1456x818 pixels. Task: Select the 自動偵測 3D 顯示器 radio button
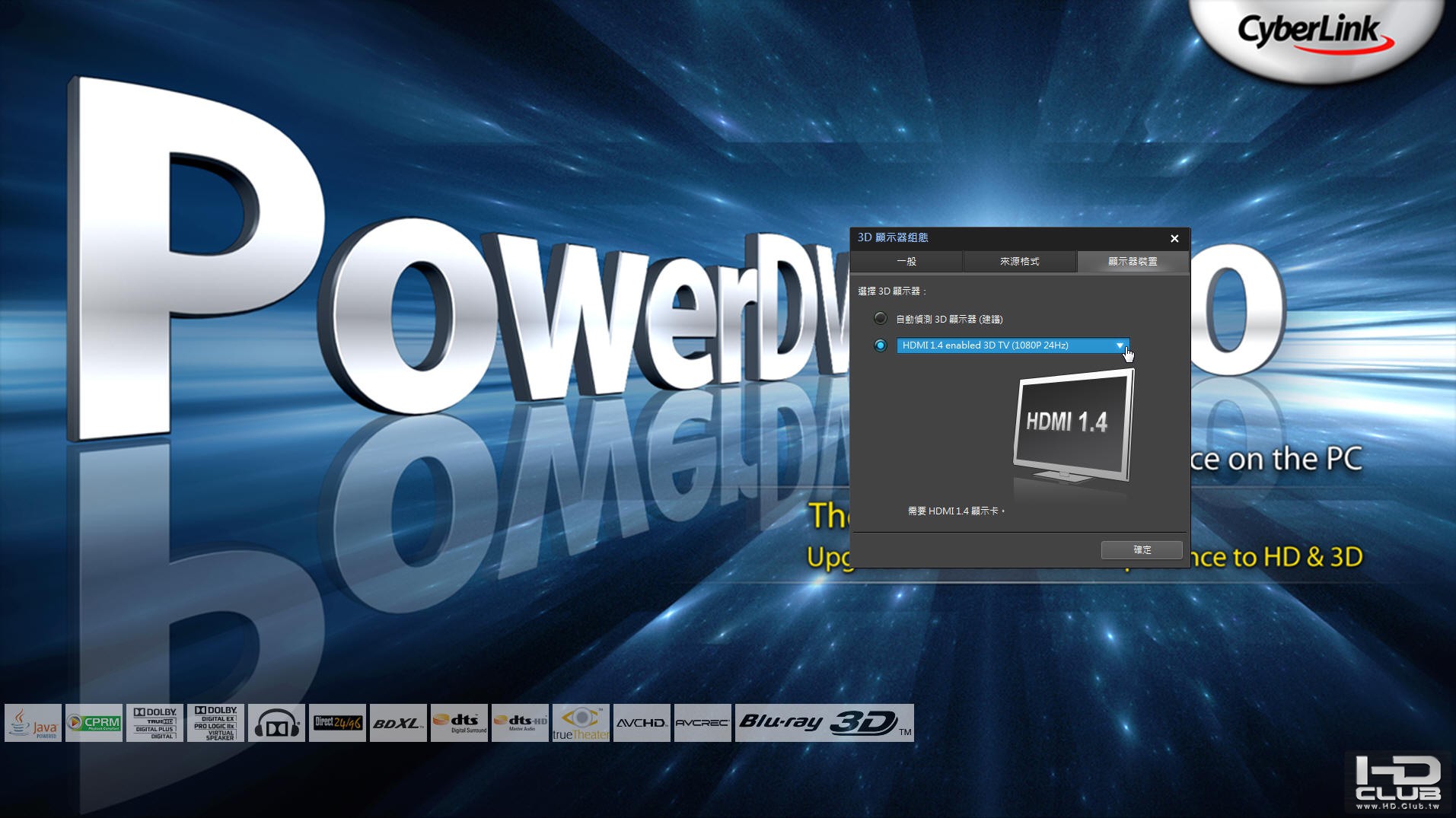tap(881, 318)
